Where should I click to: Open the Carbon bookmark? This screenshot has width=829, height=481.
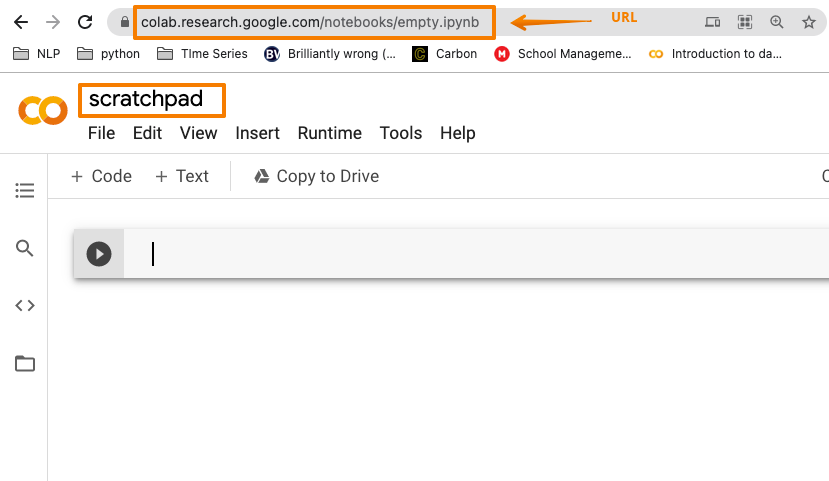(x=445, y=54)
